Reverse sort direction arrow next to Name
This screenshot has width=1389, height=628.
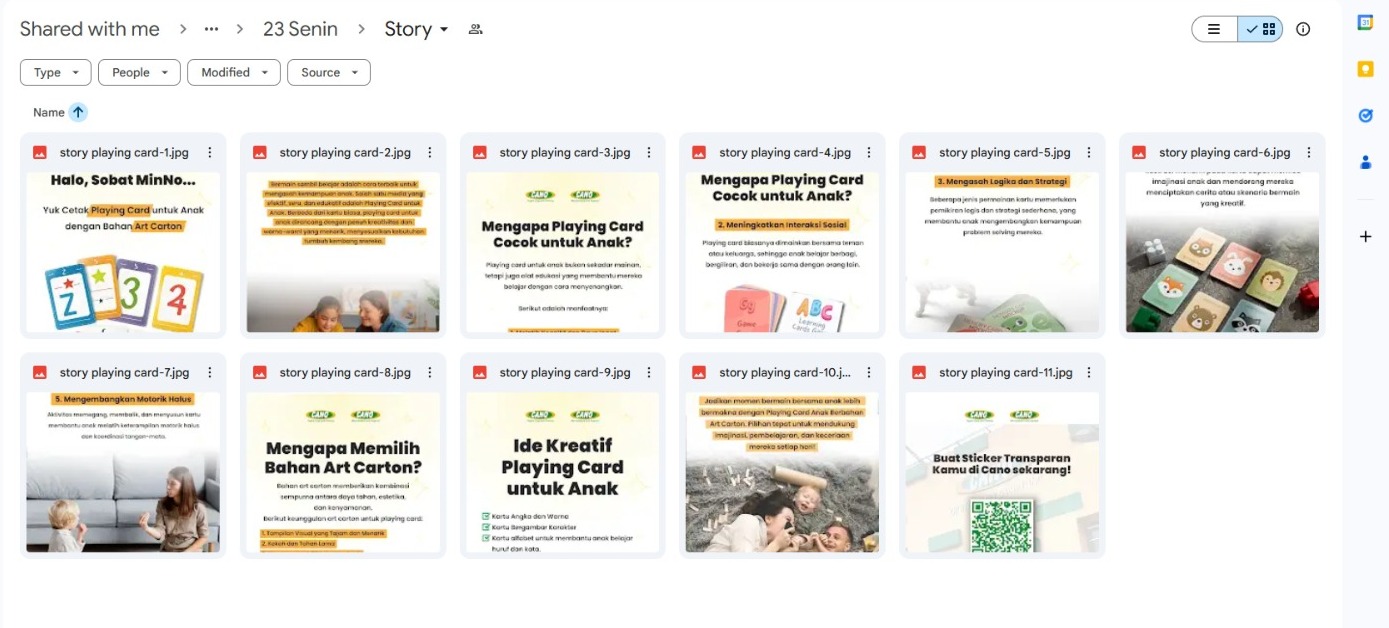point(79,113)
